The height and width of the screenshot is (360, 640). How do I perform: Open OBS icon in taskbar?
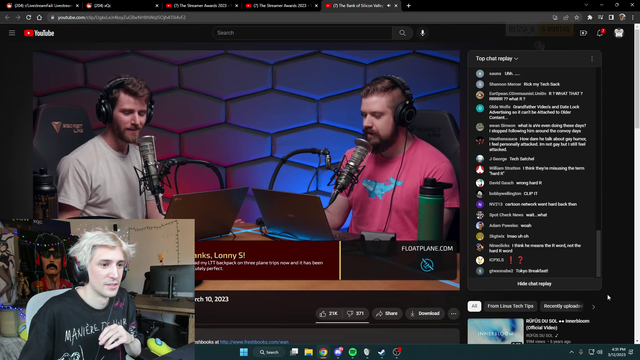click(396, 352)
